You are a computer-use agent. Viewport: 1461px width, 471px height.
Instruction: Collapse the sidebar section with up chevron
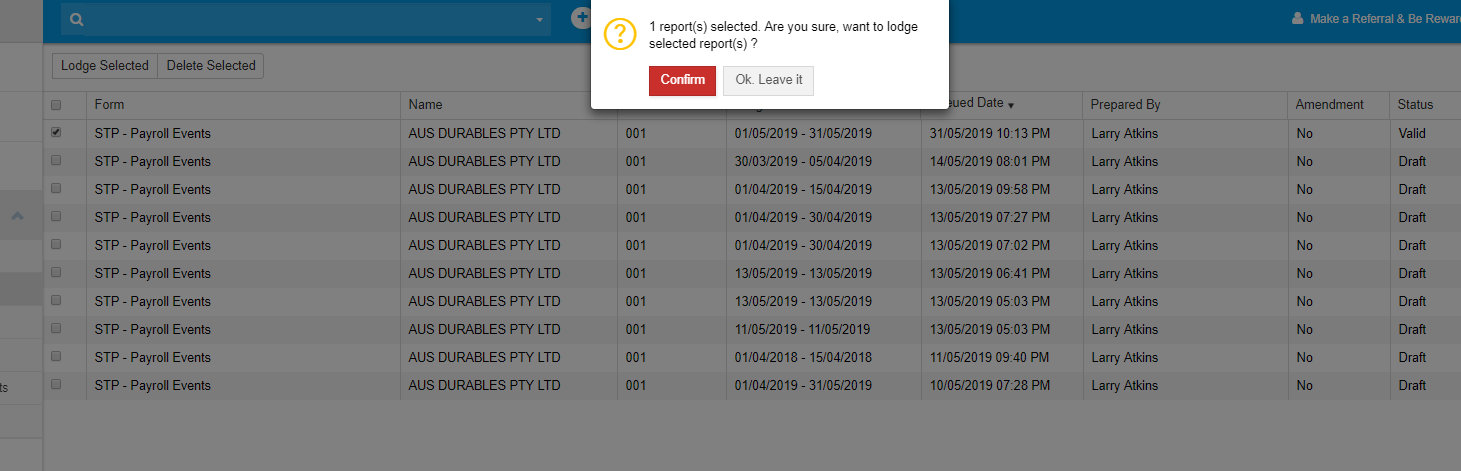[18, 216]
